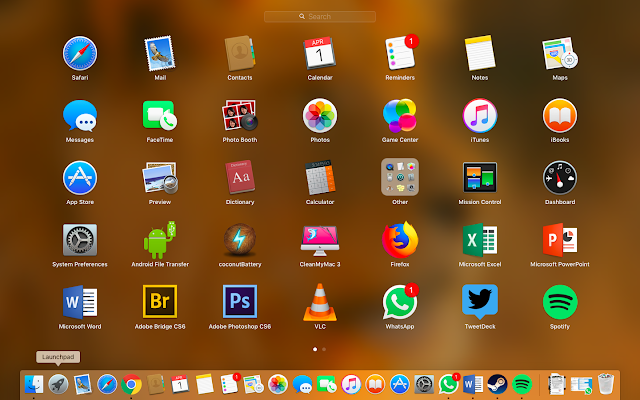Open Game Center

(x=400, y=116)
